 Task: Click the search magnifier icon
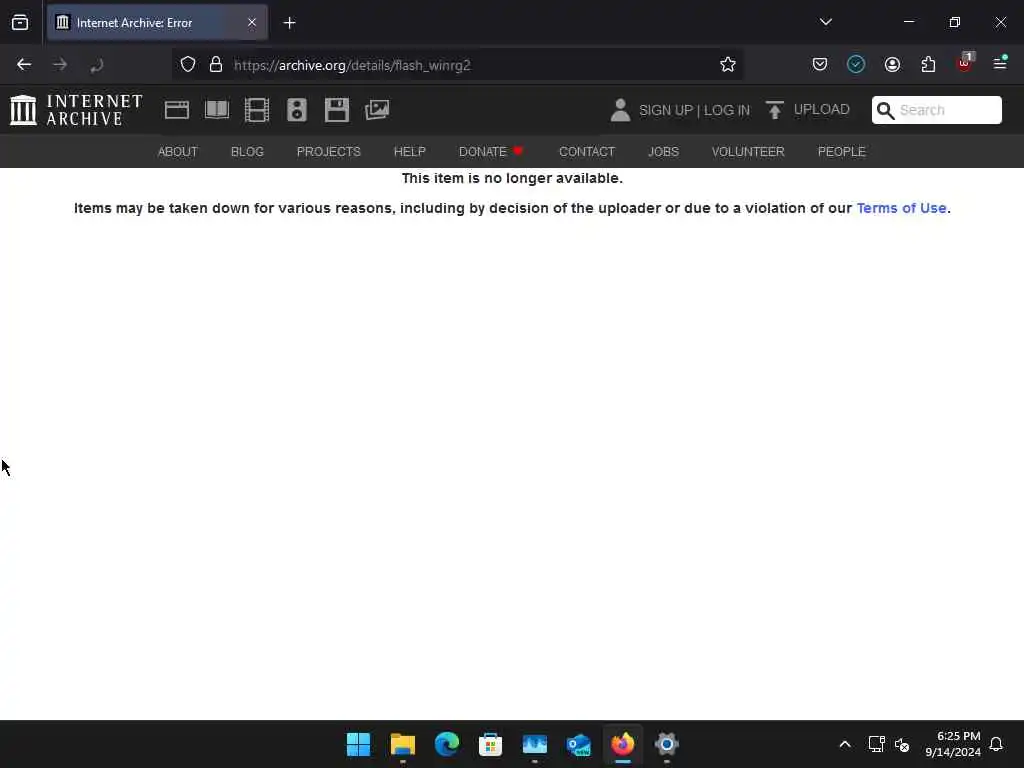coord(886,110)
